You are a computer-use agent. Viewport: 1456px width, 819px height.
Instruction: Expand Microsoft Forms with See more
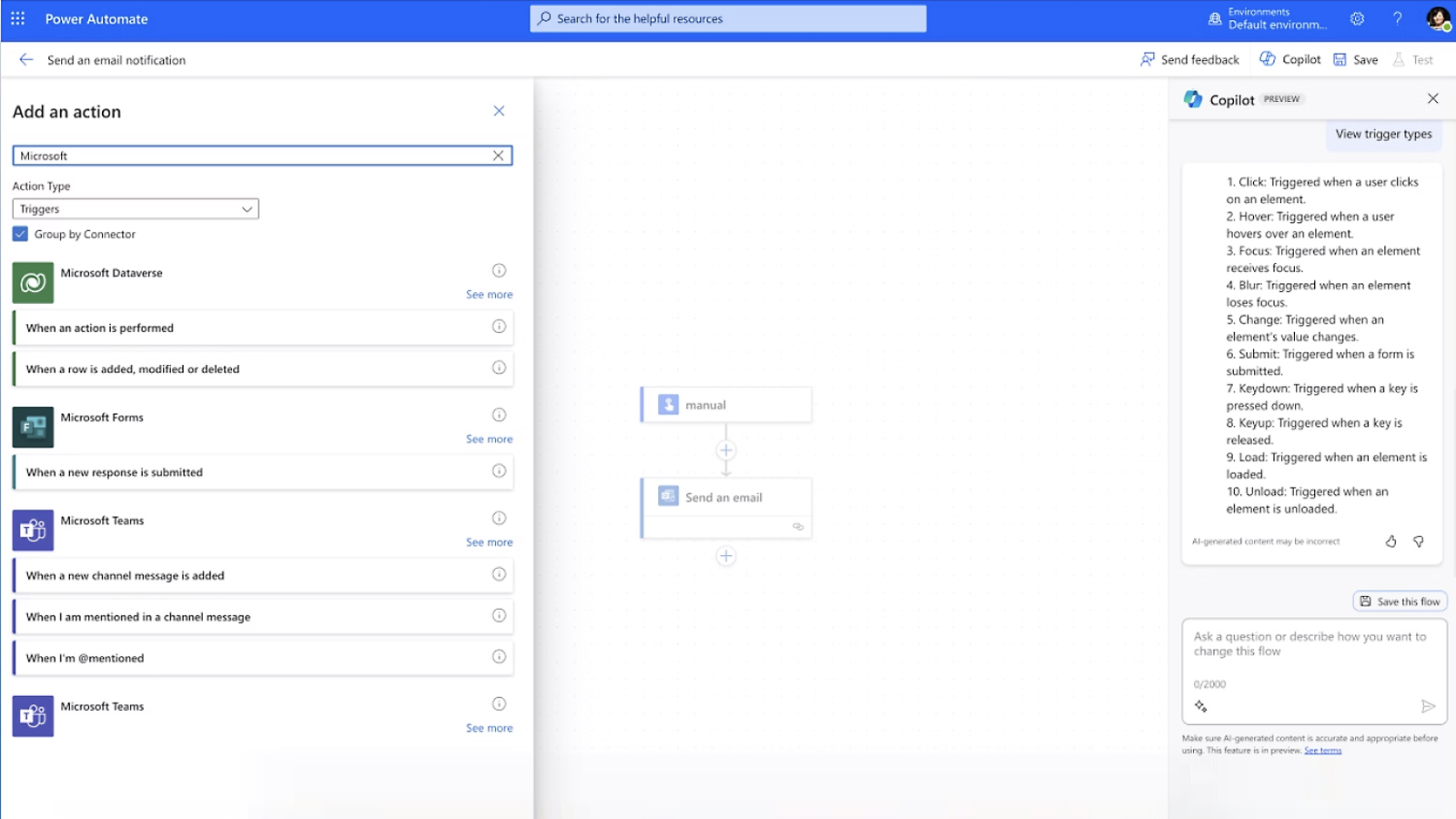point(489,440)
